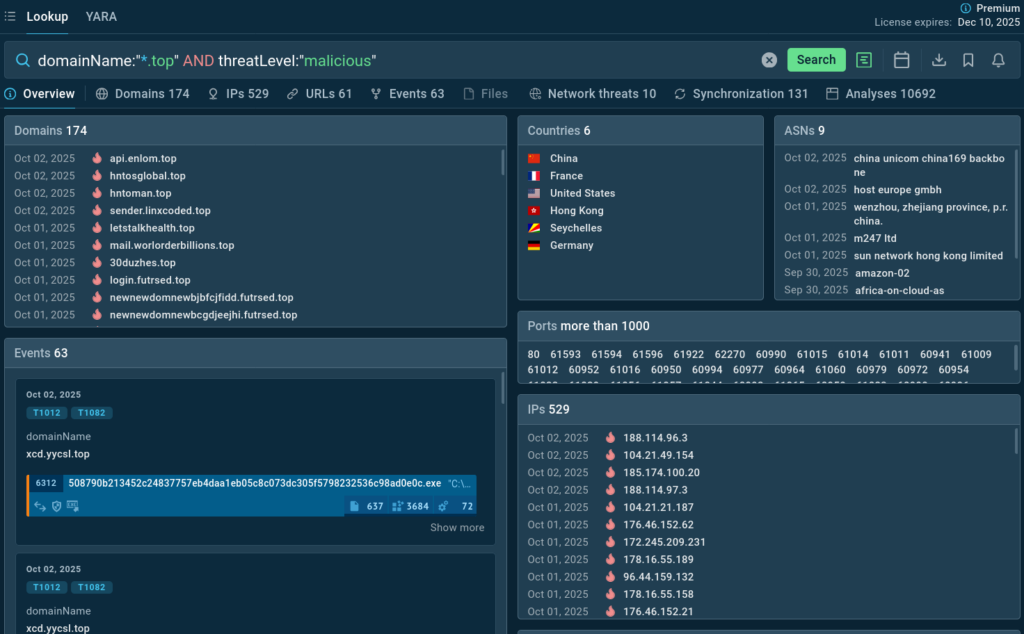Expand the first event with Show more
This screenshot has width=1024, height=634.
(457, 527)
